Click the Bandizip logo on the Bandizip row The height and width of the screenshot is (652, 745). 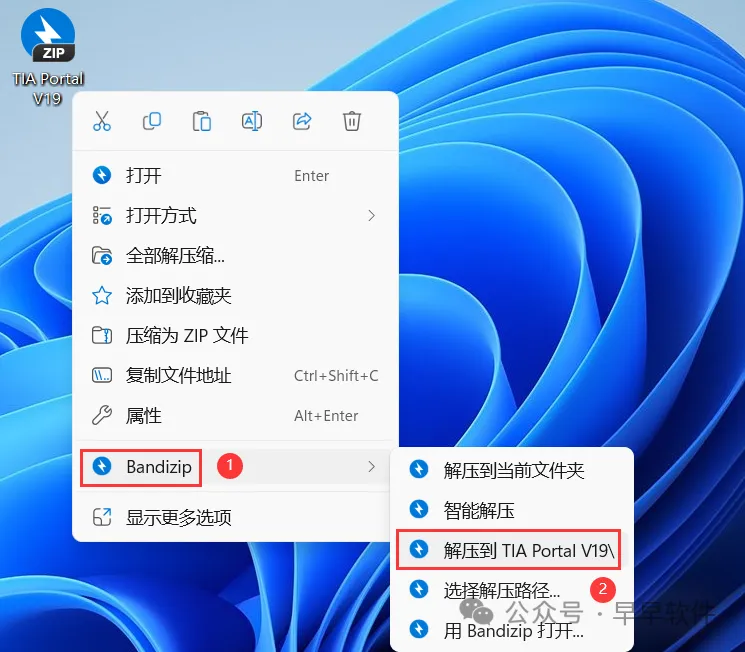102,466
